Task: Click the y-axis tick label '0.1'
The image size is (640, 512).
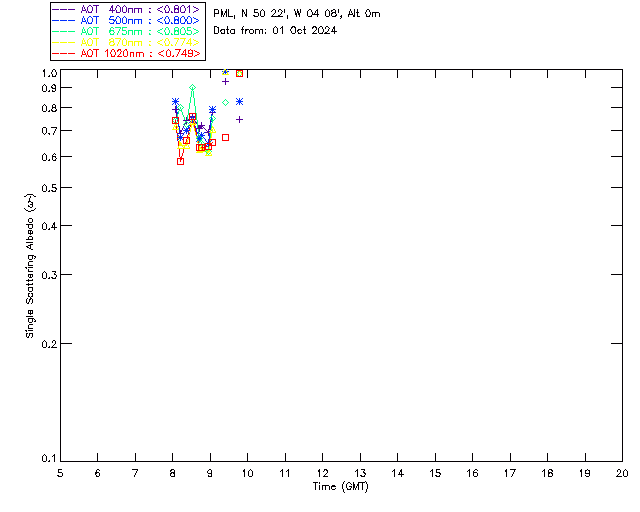Action: (49, 459)
